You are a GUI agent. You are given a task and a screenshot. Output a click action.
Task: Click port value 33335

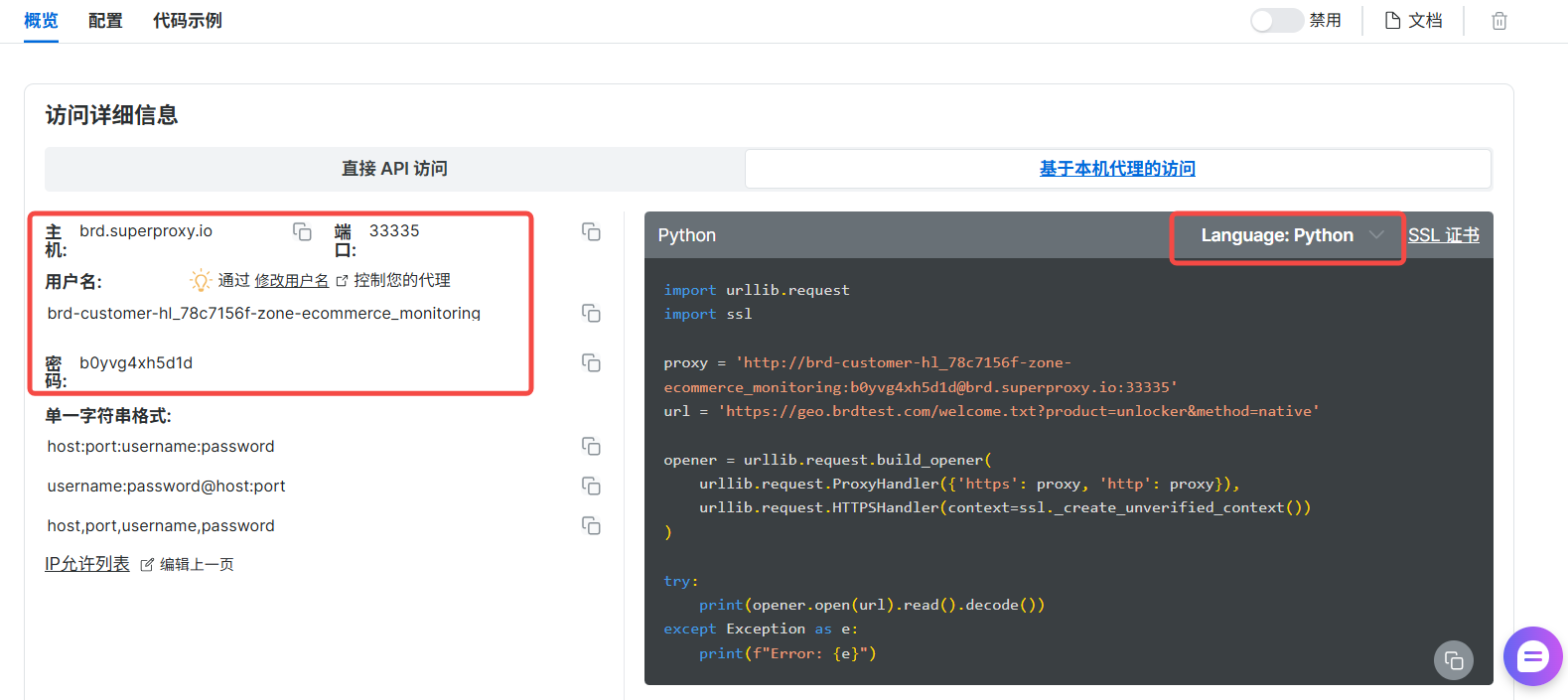pos(394,231)
